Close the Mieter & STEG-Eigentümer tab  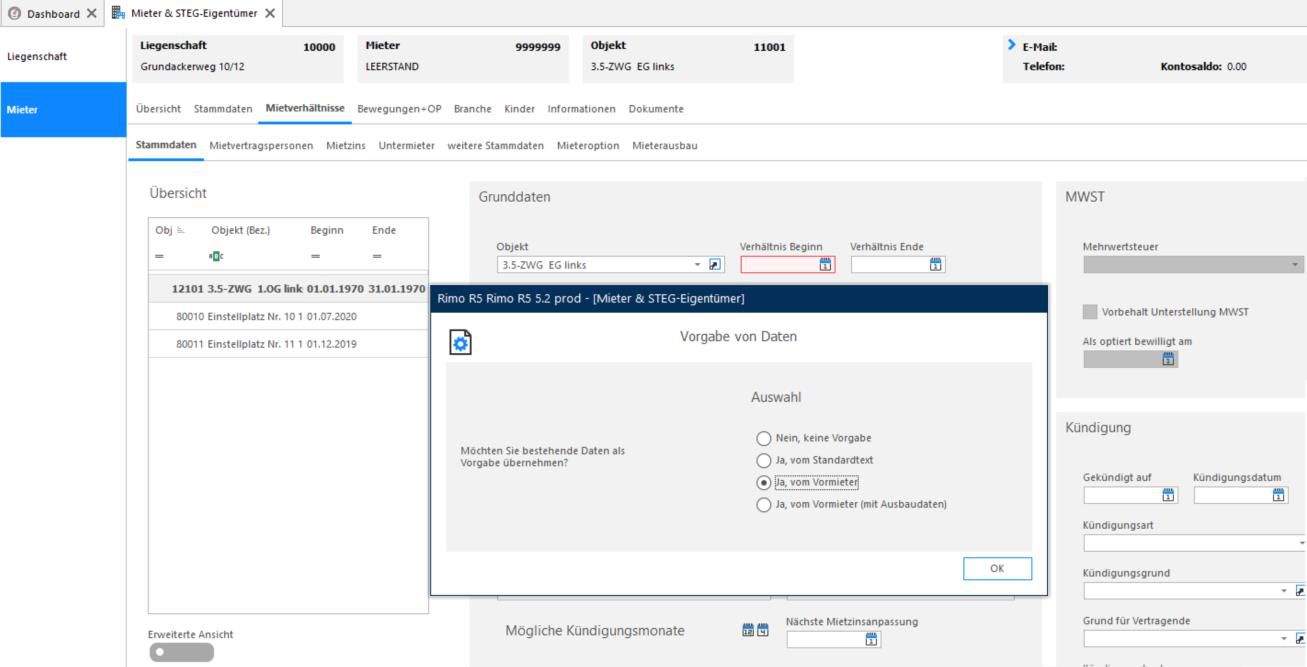point(270,12)
